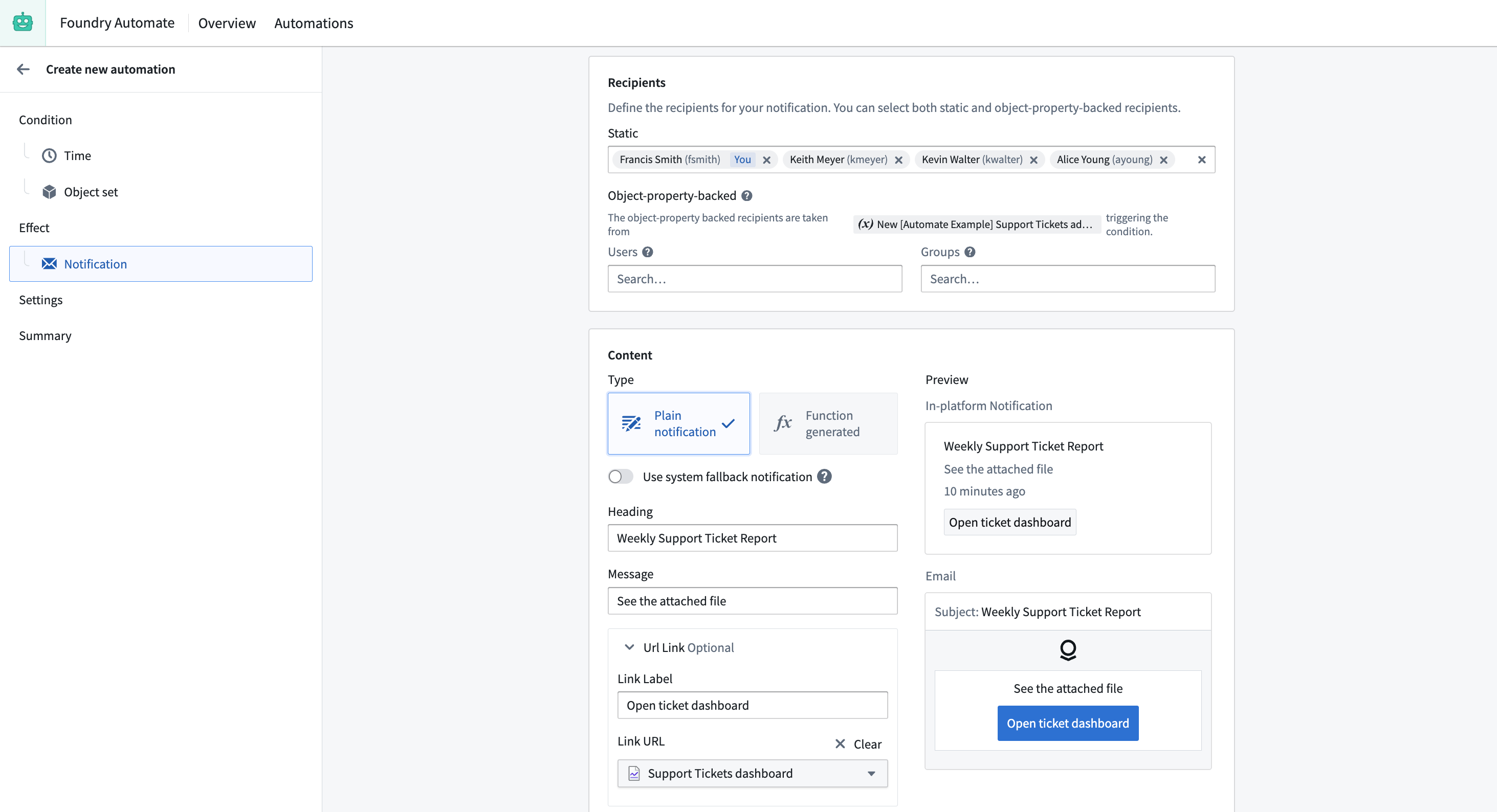1497x812 pixels.
Task: Click the blue Open ticket dashboard email button
Action: (x=1068, y=723)
